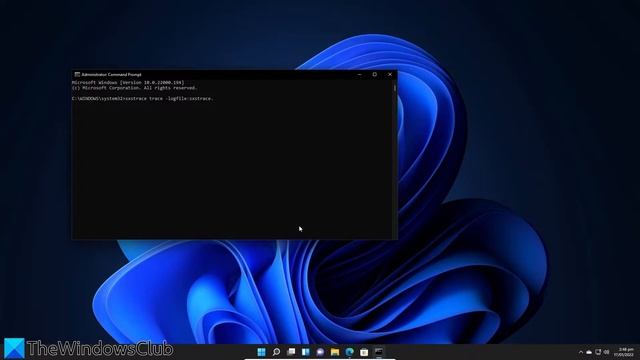Launch Chat from the taskbar
Viewport: 640px width, 360px height.
point(320,351)
